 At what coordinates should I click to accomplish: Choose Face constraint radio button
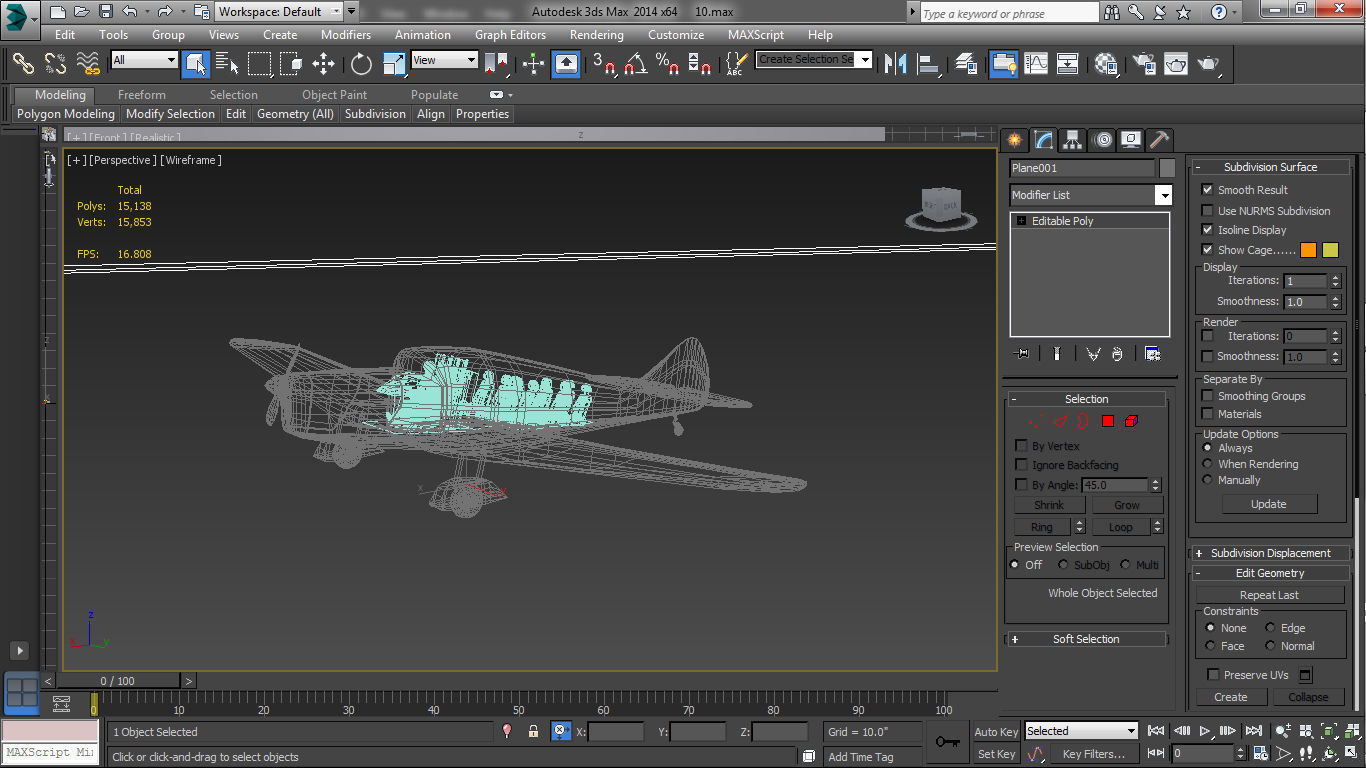(x=1210, y=646)
